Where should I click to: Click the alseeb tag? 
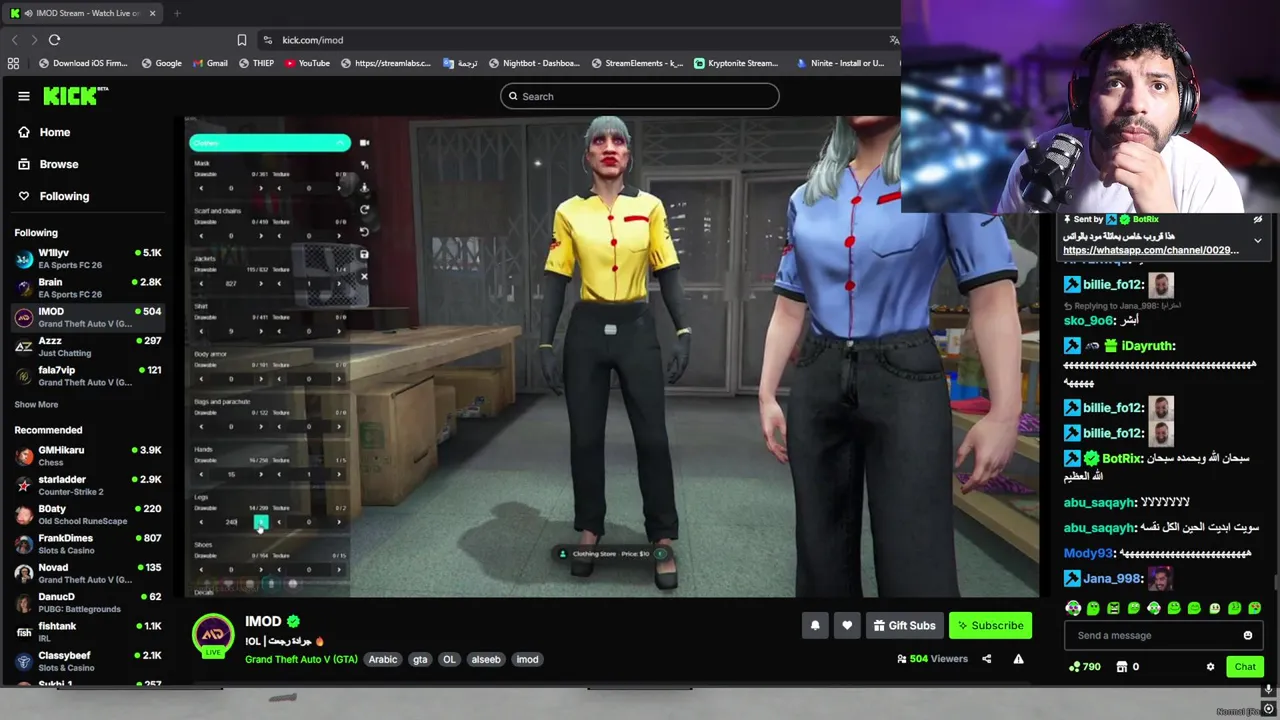click(485, 660)
